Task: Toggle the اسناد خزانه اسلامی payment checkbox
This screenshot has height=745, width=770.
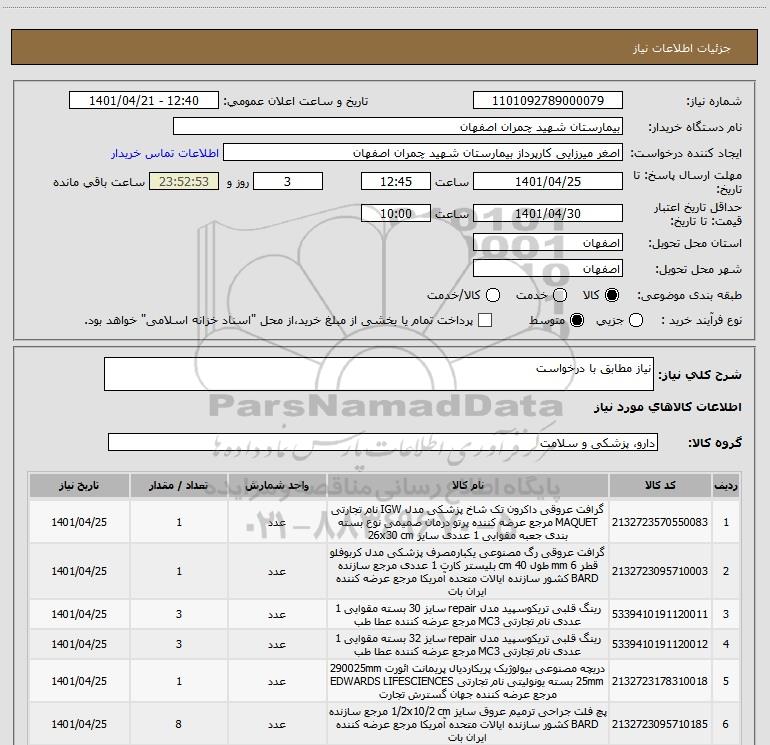Action: [485, 320]
